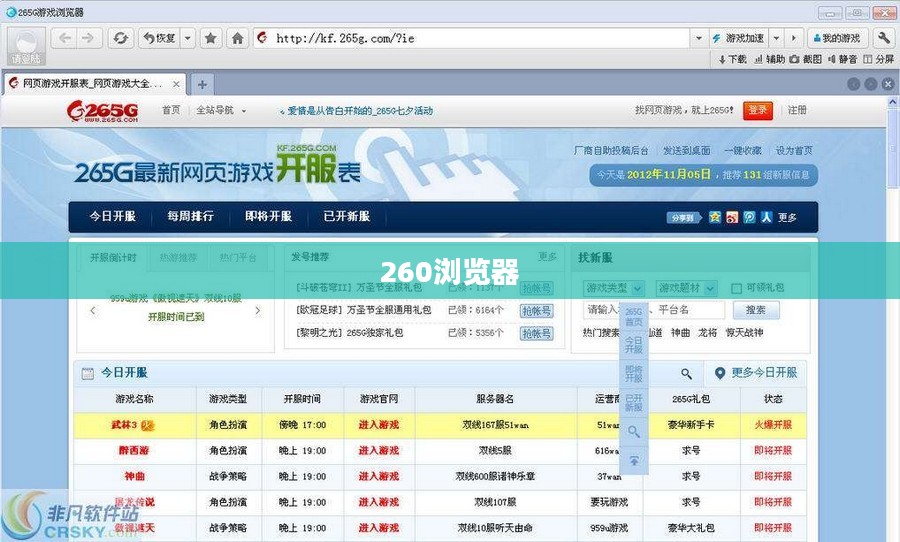Enable 游戏加速 game acceleration

tap(739, 38)
